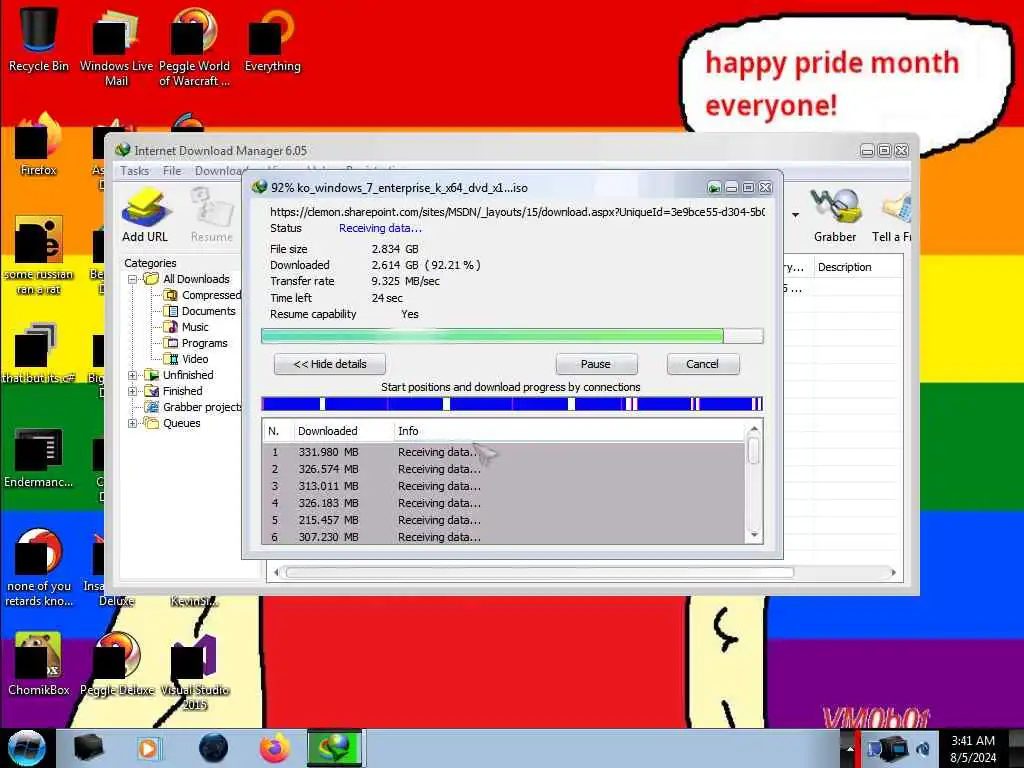Click the Tell a Friend toolbar icon
The width and height of the screenshot is (1024, 768).
click(892, 215)
